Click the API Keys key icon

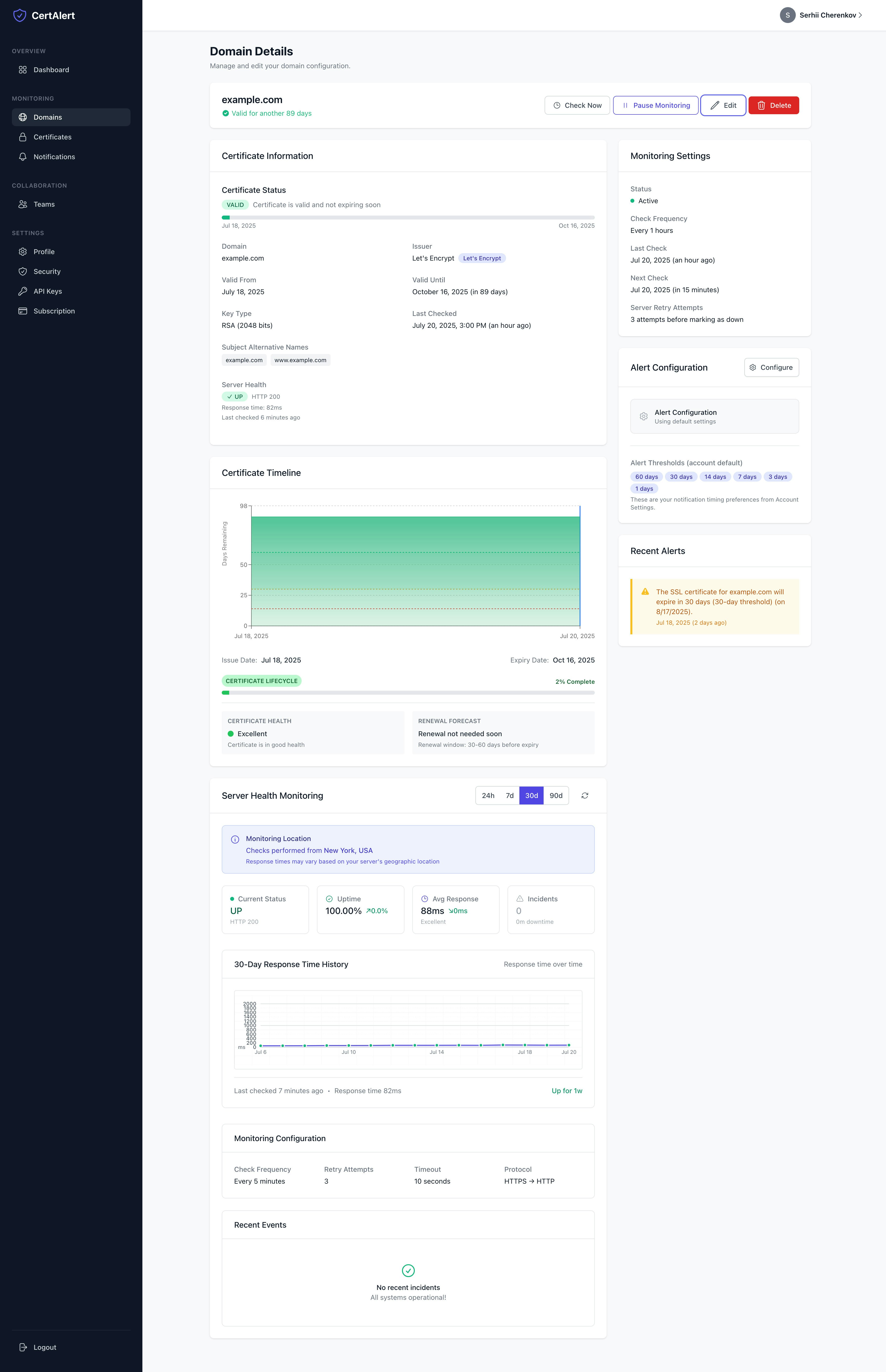point(23,291)
